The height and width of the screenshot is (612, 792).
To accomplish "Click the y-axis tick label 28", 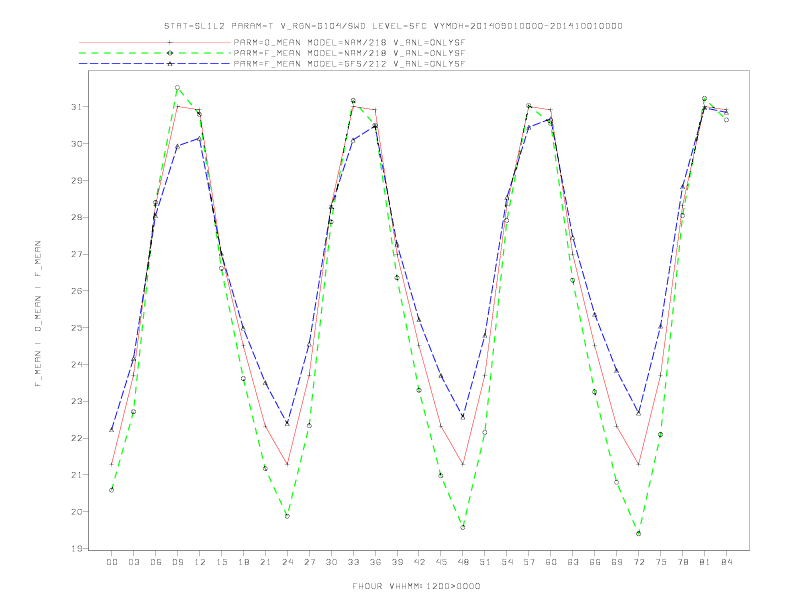I will click(x=76, y=218).
